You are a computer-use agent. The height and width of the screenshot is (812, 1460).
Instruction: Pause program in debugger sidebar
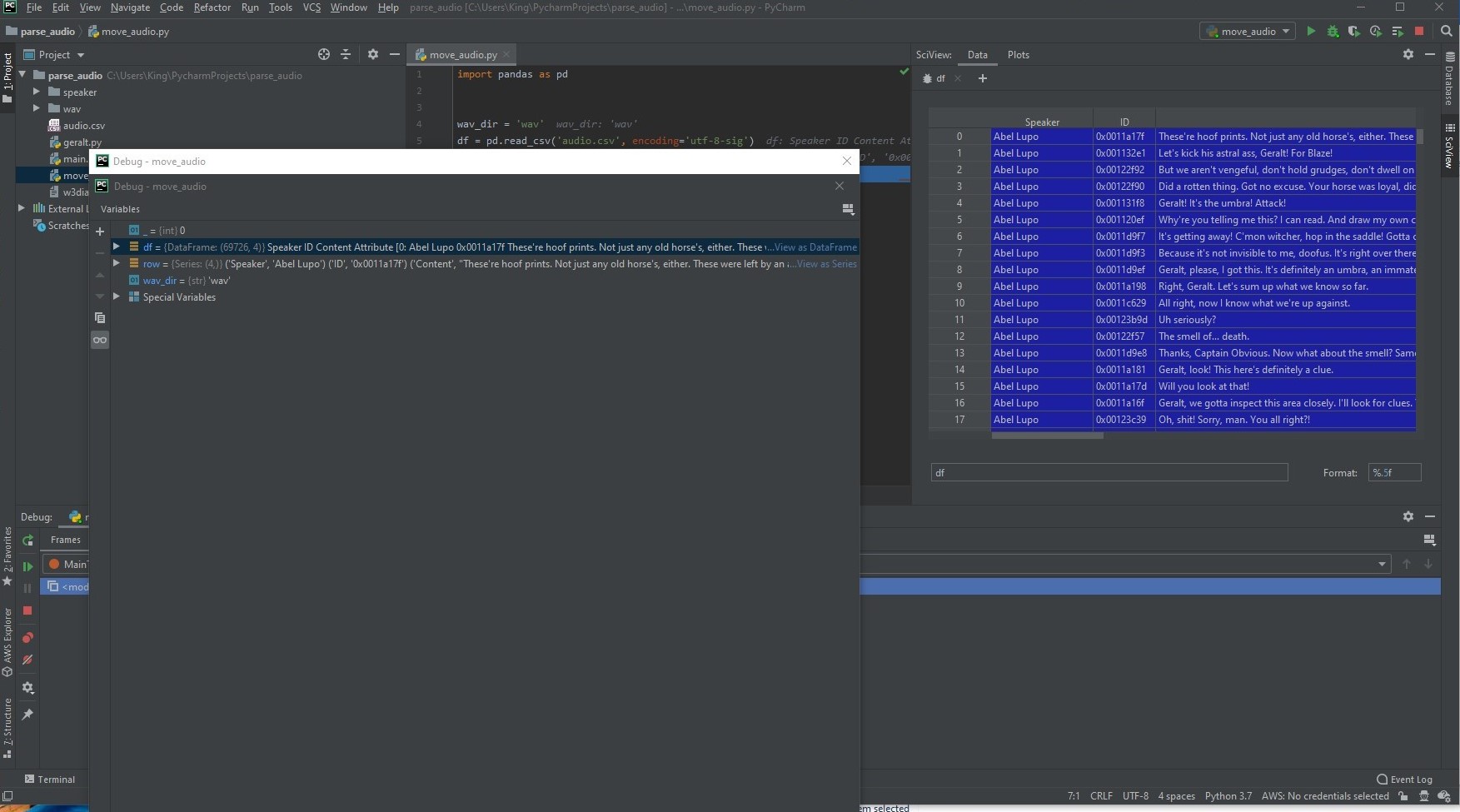pos(27,588)
